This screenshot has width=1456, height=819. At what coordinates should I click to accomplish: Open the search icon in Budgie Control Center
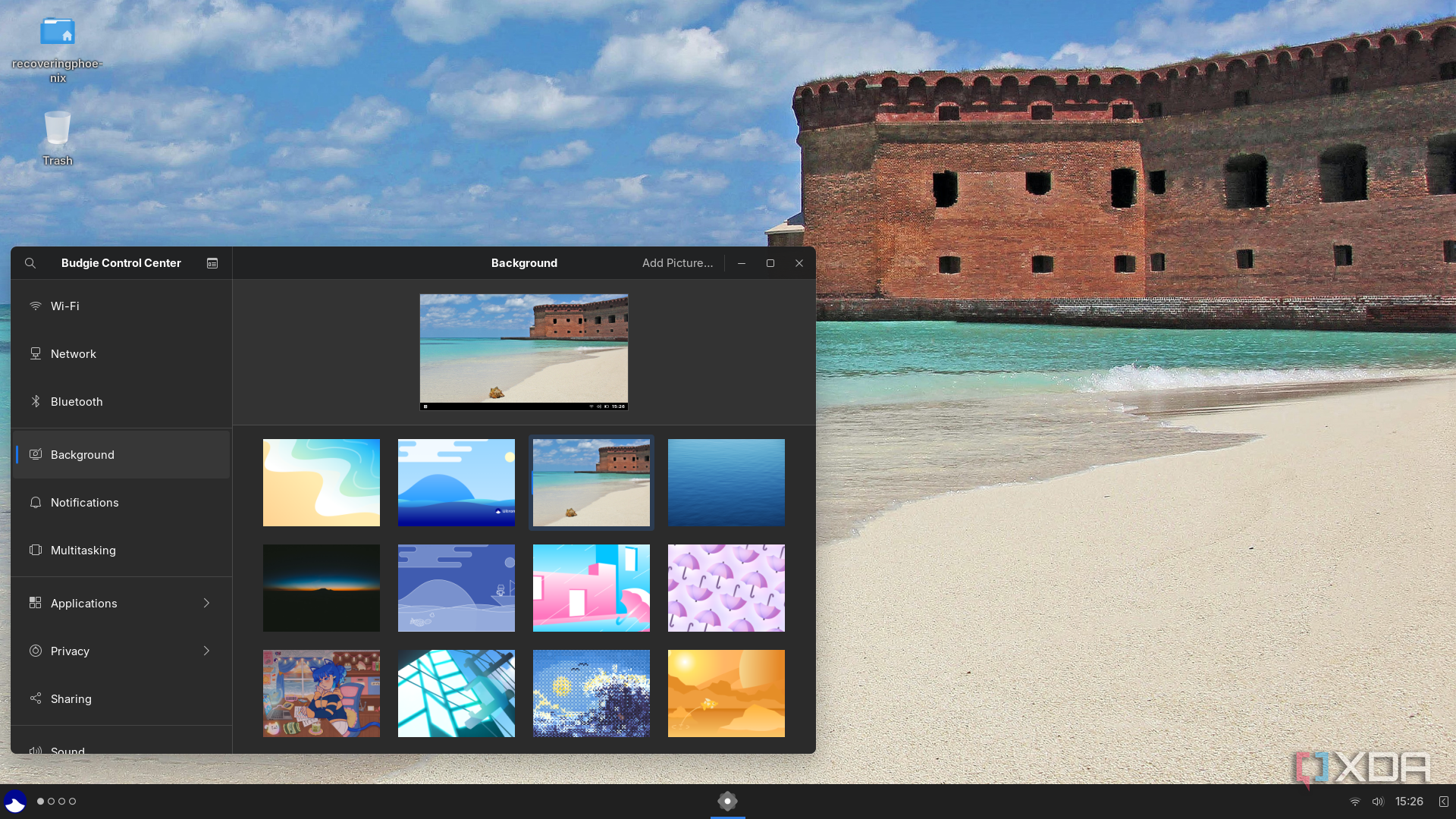coord(30,263)
